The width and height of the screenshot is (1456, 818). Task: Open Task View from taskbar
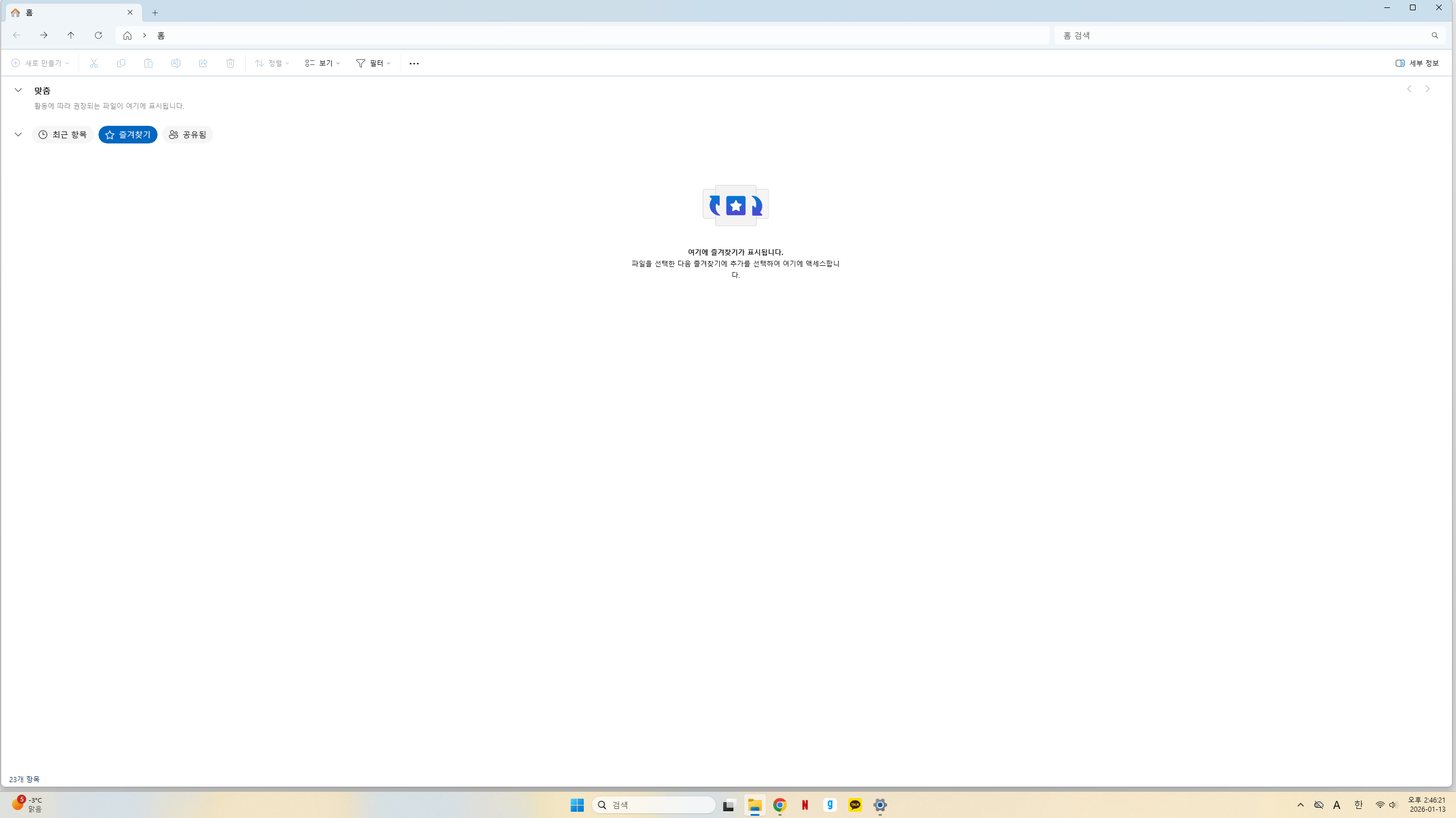(729, 805)
